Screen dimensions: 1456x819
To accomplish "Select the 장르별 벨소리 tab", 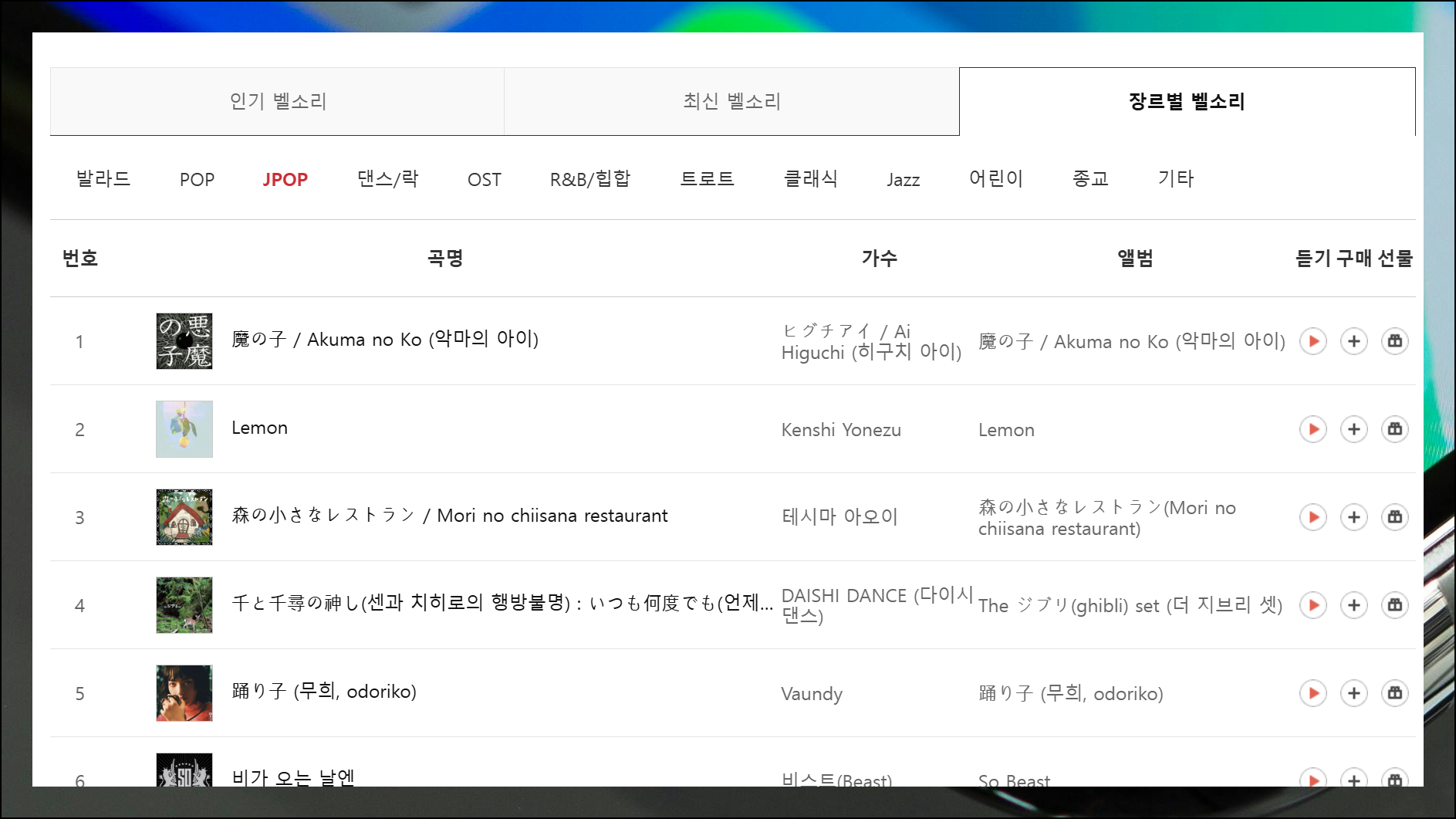I will tap(1187, 101).
